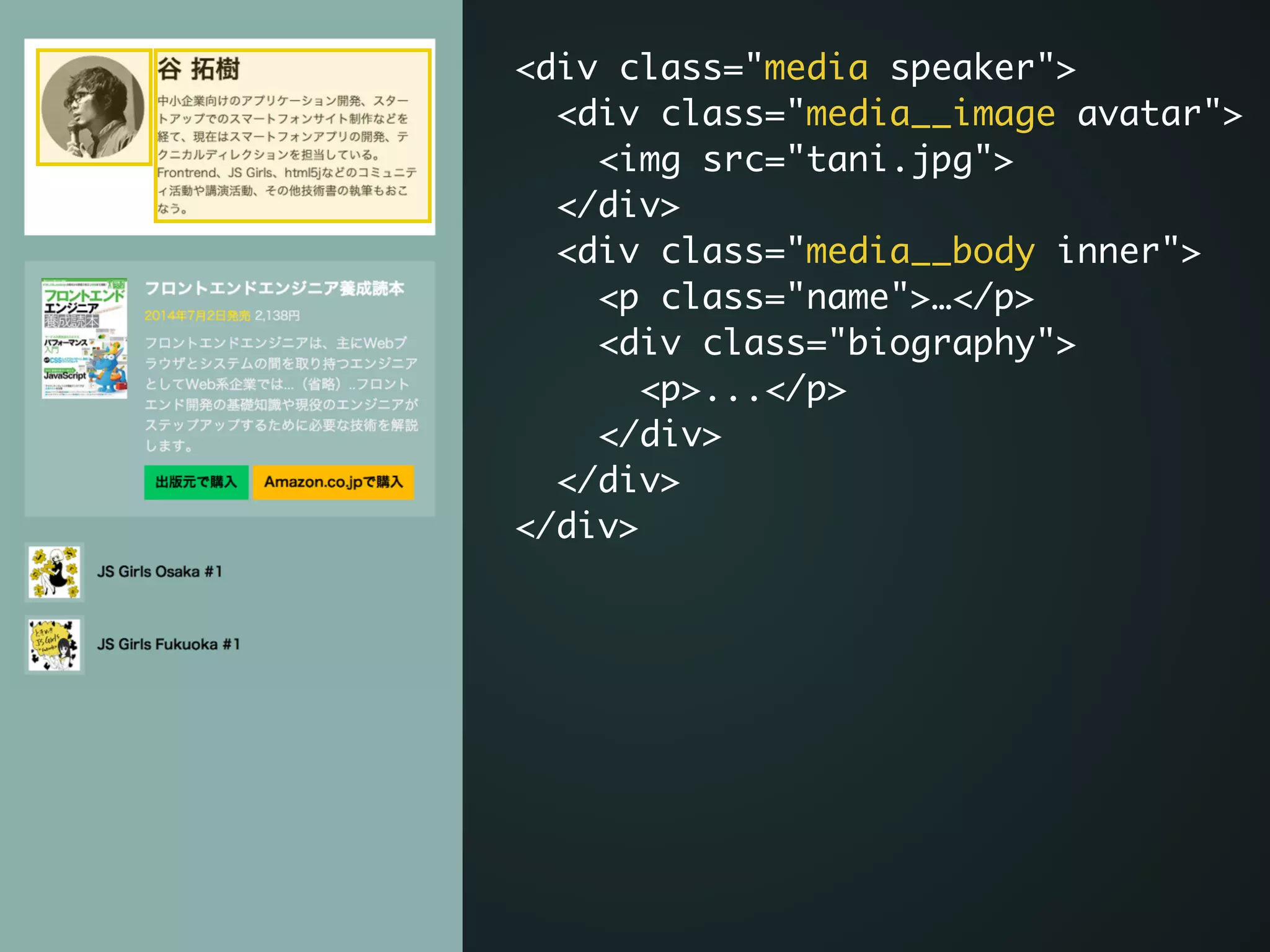Click the Amazon.co.jpで購入 orange button
The image size is (1270, 952).
[x=333, y=482]
